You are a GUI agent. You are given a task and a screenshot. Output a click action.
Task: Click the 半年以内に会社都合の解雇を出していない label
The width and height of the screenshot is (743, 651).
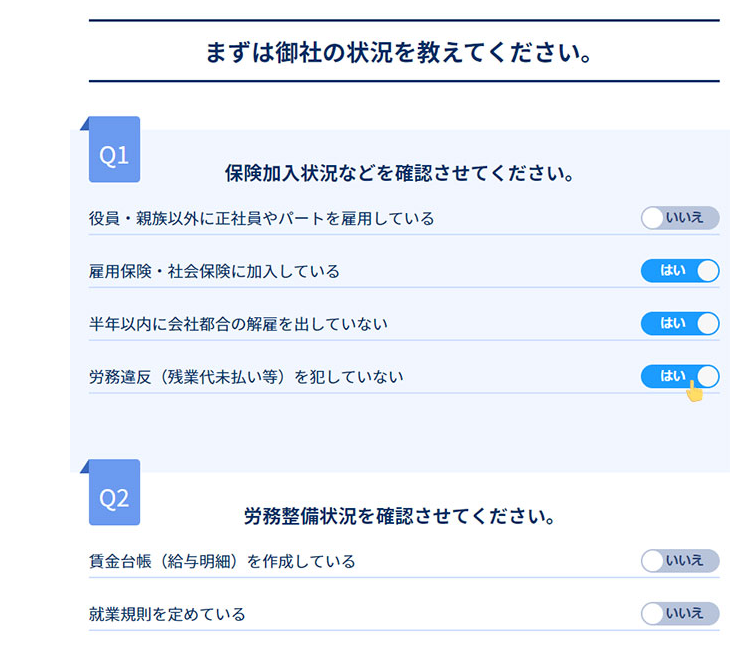(x=238, y=324)
